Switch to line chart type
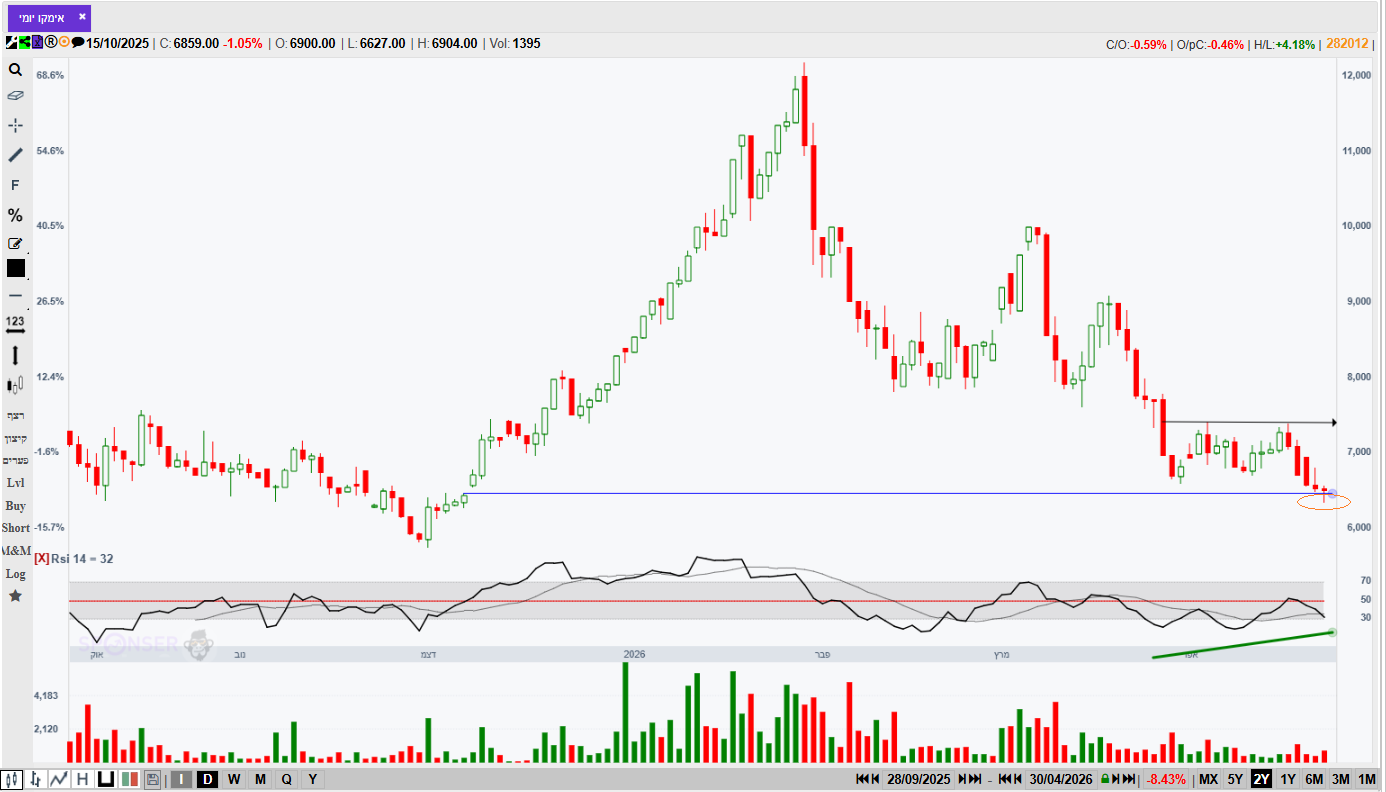The image size is (1386, 792). pyautogui.click(x=59, y=779)
